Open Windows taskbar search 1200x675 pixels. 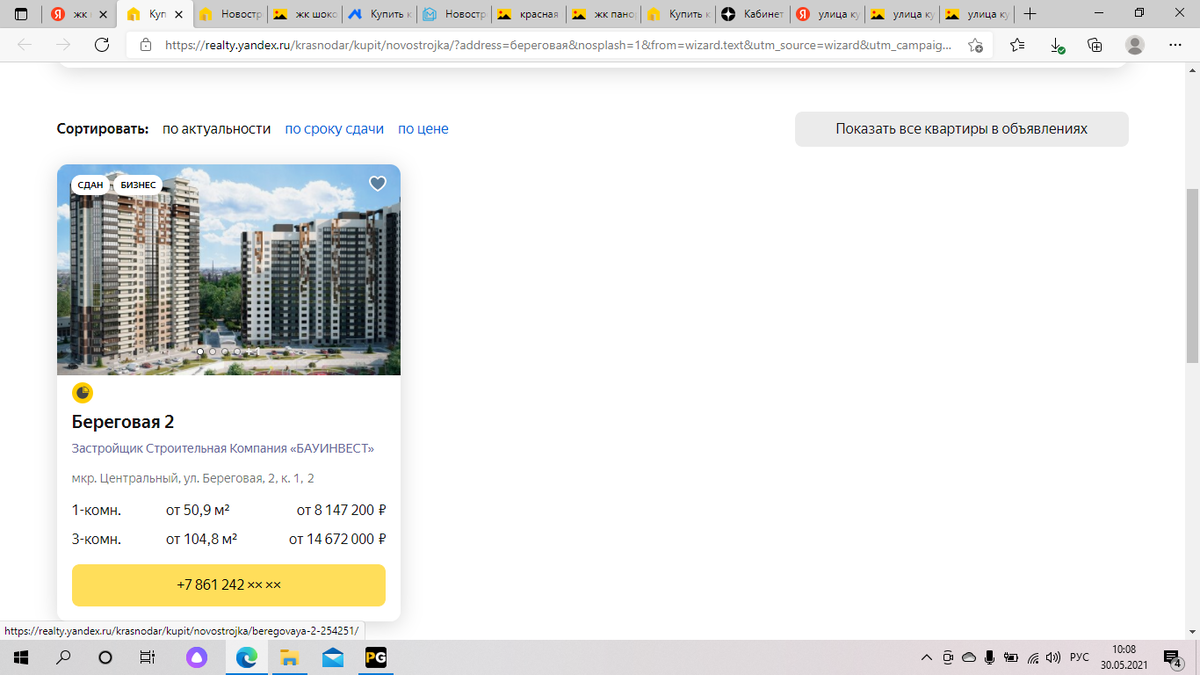pyautogui.click(x=63, y=658)
